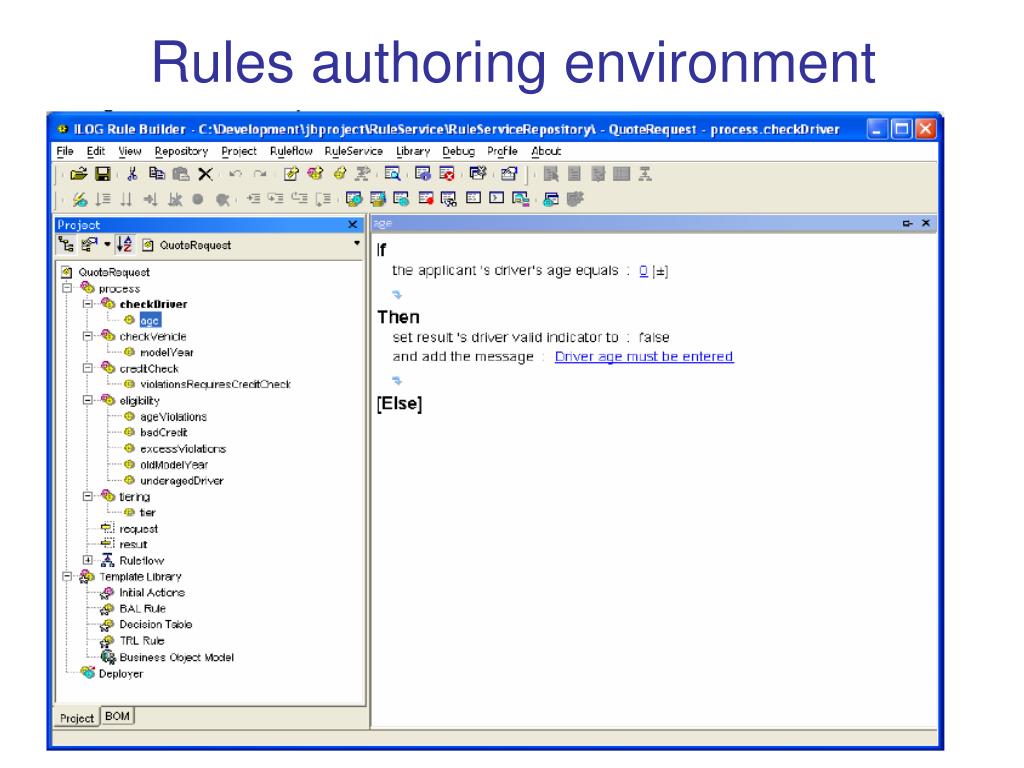Viewport: 1024px width, 768px height.
Task: Click the Paste clipboard icon
Action: click(180, 174)
